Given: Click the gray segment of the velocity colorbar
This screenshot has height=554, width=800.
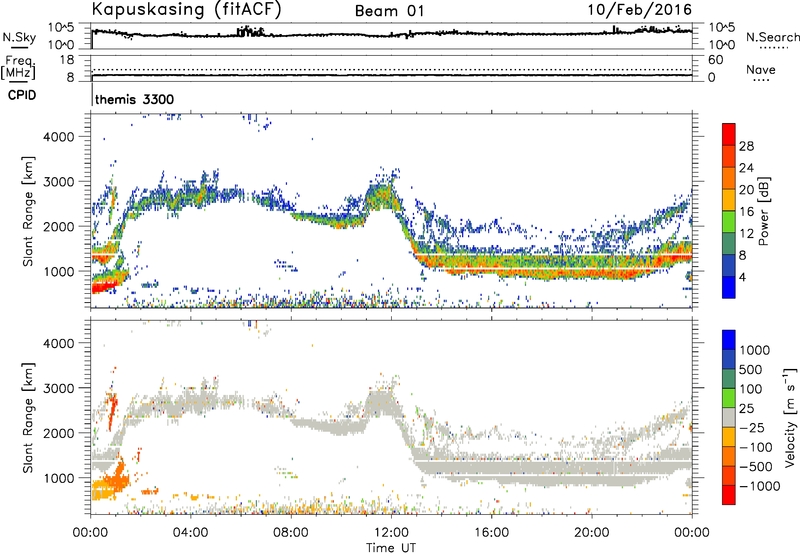Looking at the screenshot, I should coord(729,417).
